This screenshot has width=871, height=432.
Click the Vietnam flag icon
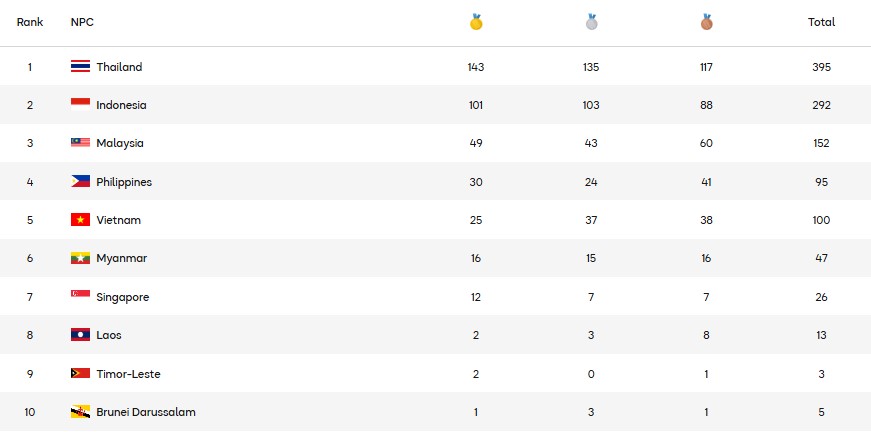80,220
